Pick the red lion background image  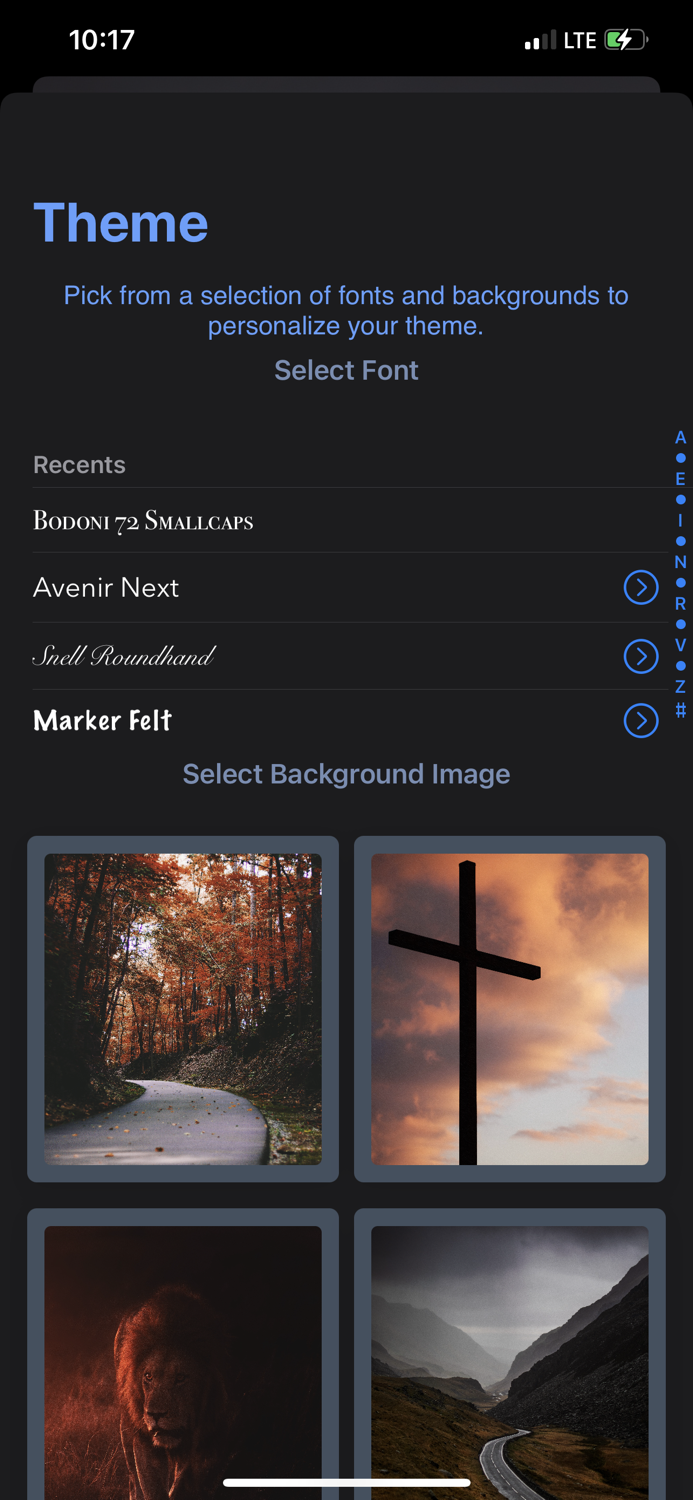[183, 1355]
